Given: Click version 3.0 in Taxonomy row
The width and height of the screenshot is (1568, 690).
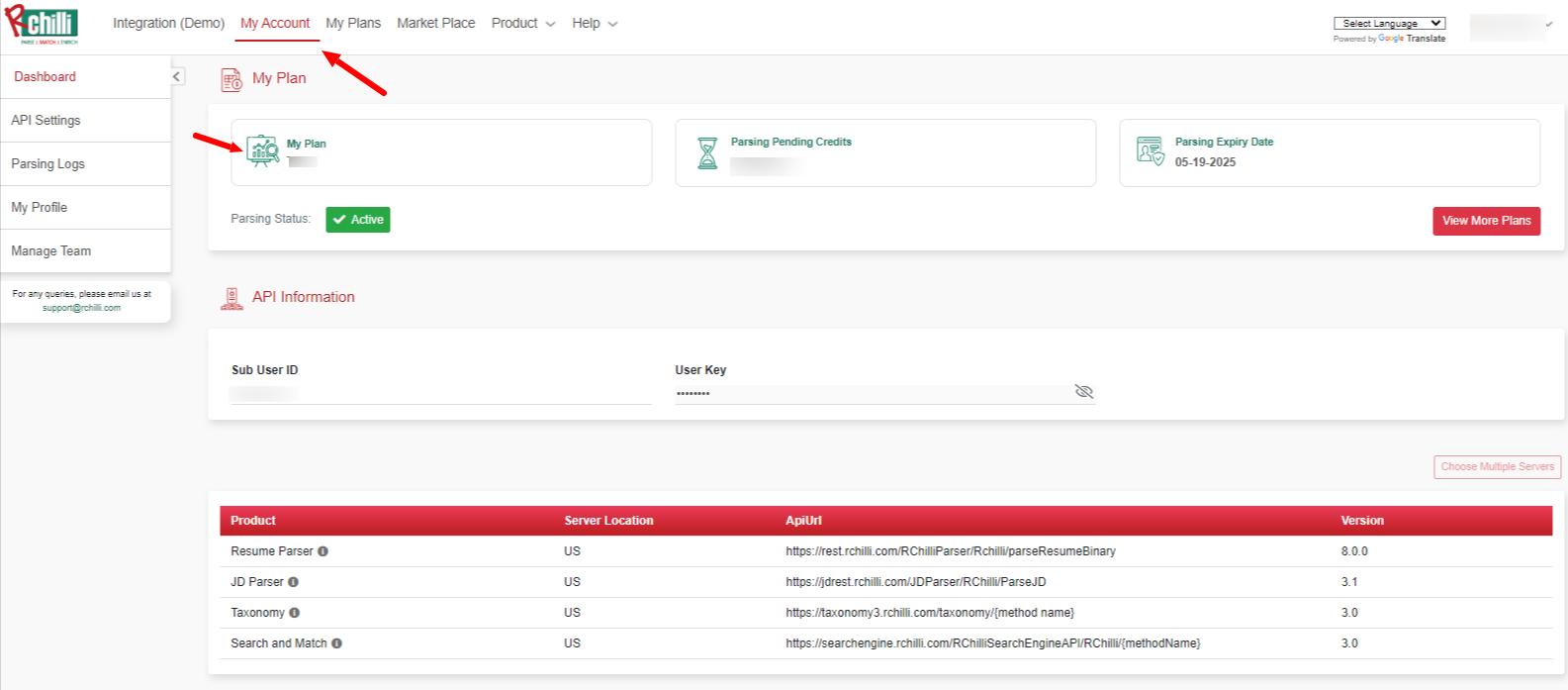Looking at the screenshot, I should tap(1349, 613).
